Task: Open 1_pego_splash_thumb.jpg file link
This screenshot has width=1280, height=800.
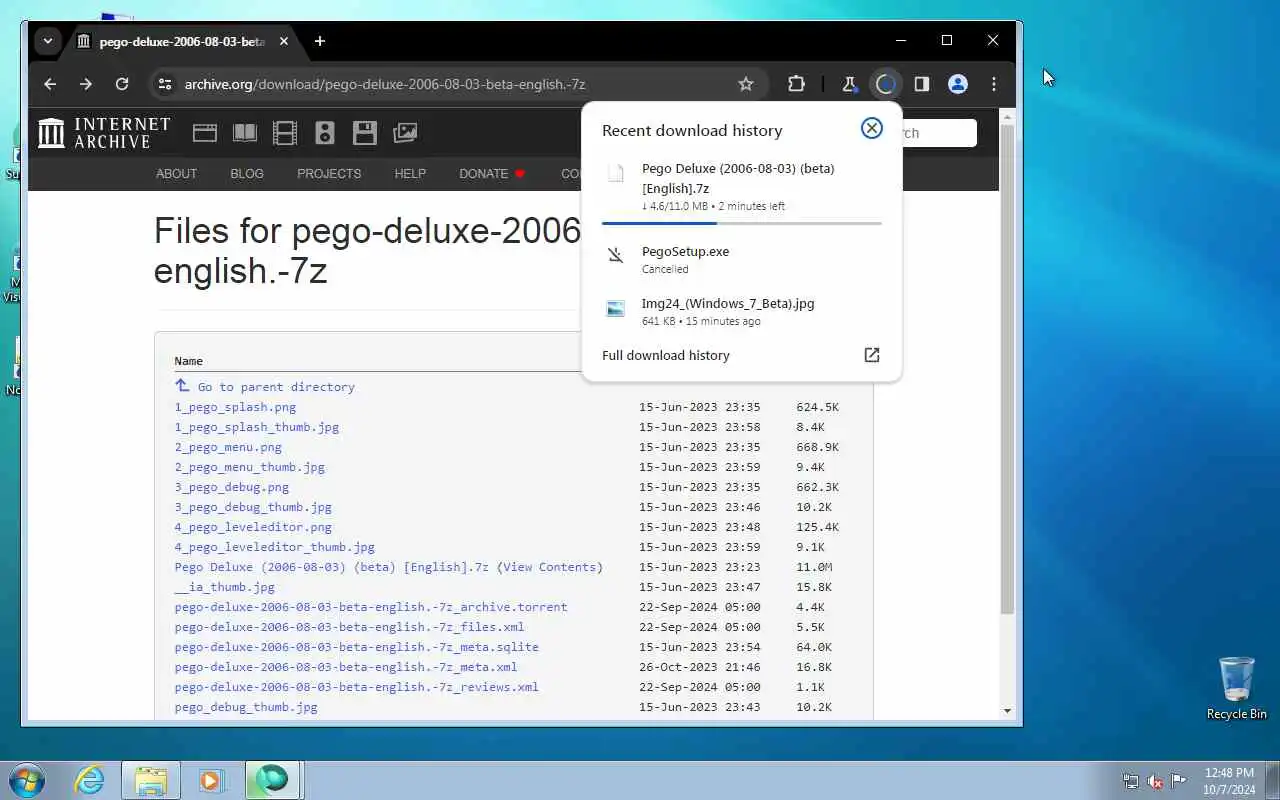Action: click(x=257, y=427)
